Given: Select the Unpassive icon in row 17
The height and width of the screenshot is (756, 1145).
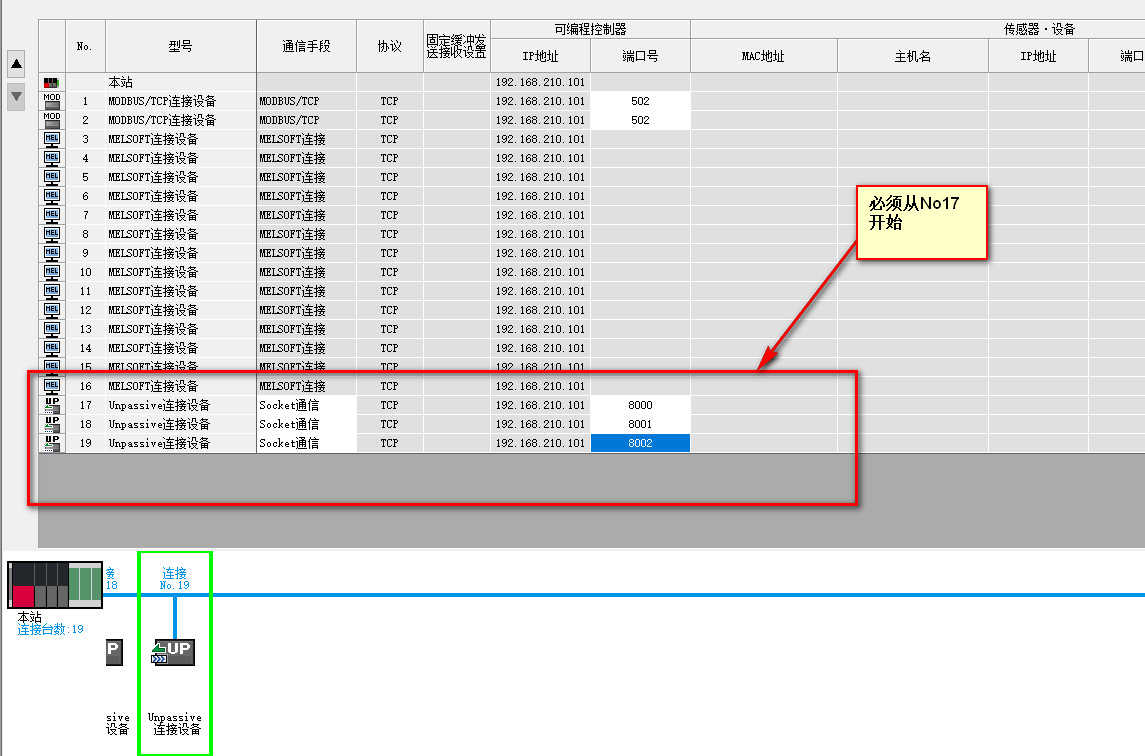Looking at the screenshot, I should tap(52, 405).
